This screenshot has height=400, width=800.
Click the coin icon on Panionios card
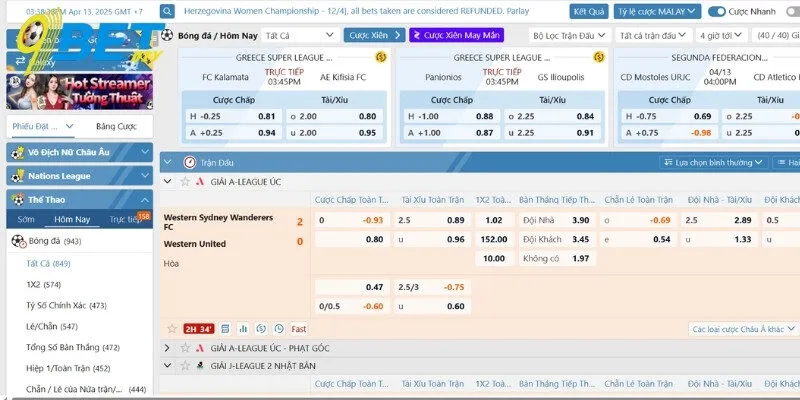(x=598, y=57)
